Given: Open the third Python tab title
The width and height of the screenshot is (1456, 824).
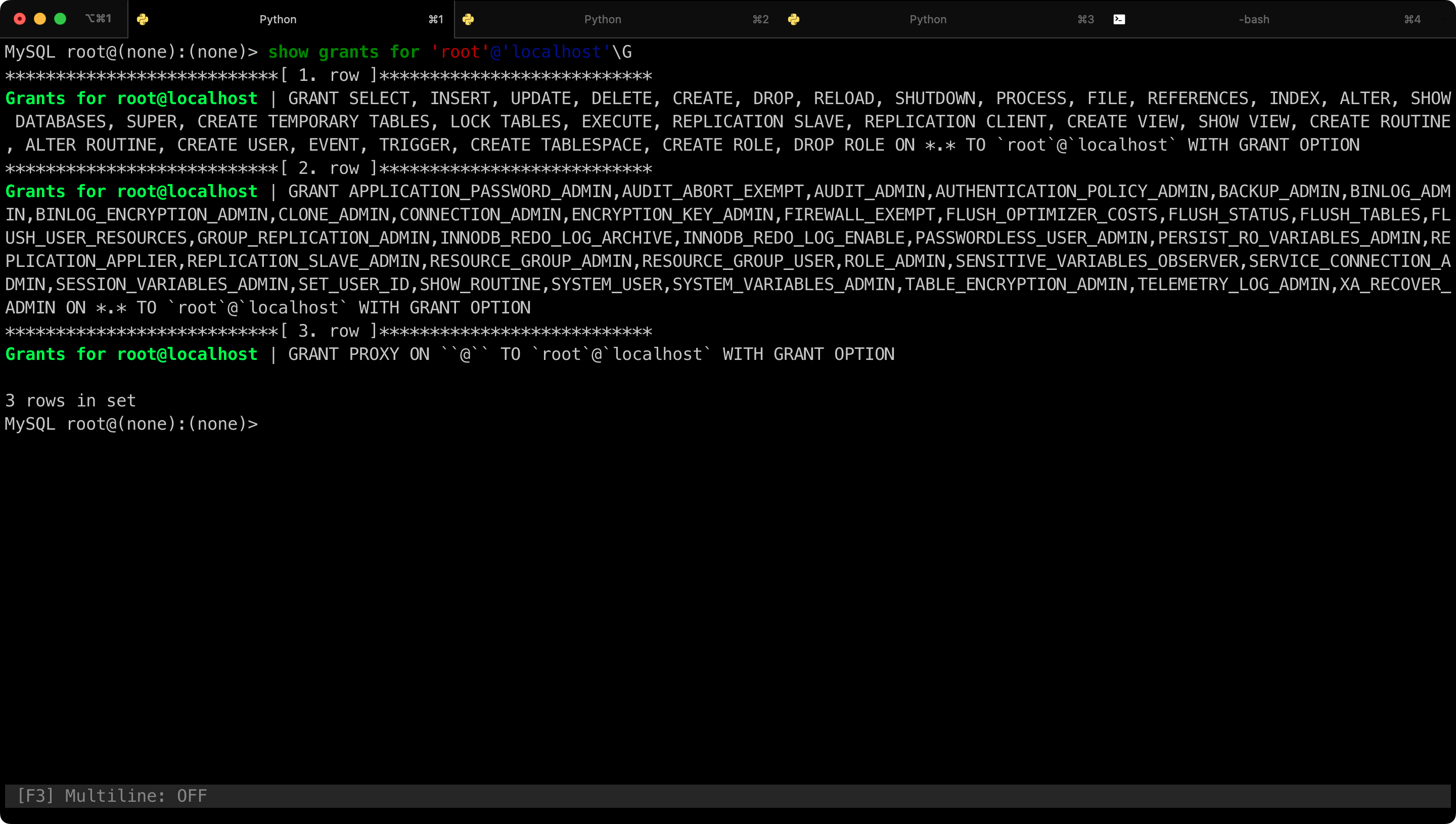Looking at the screenshot, I should point(928,19).
